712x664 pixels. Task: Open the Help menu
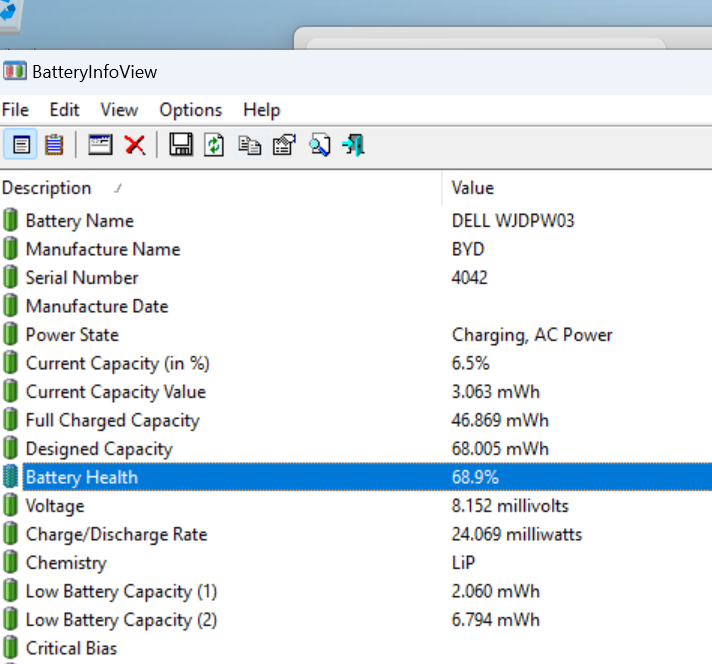[x=262, y=110]
